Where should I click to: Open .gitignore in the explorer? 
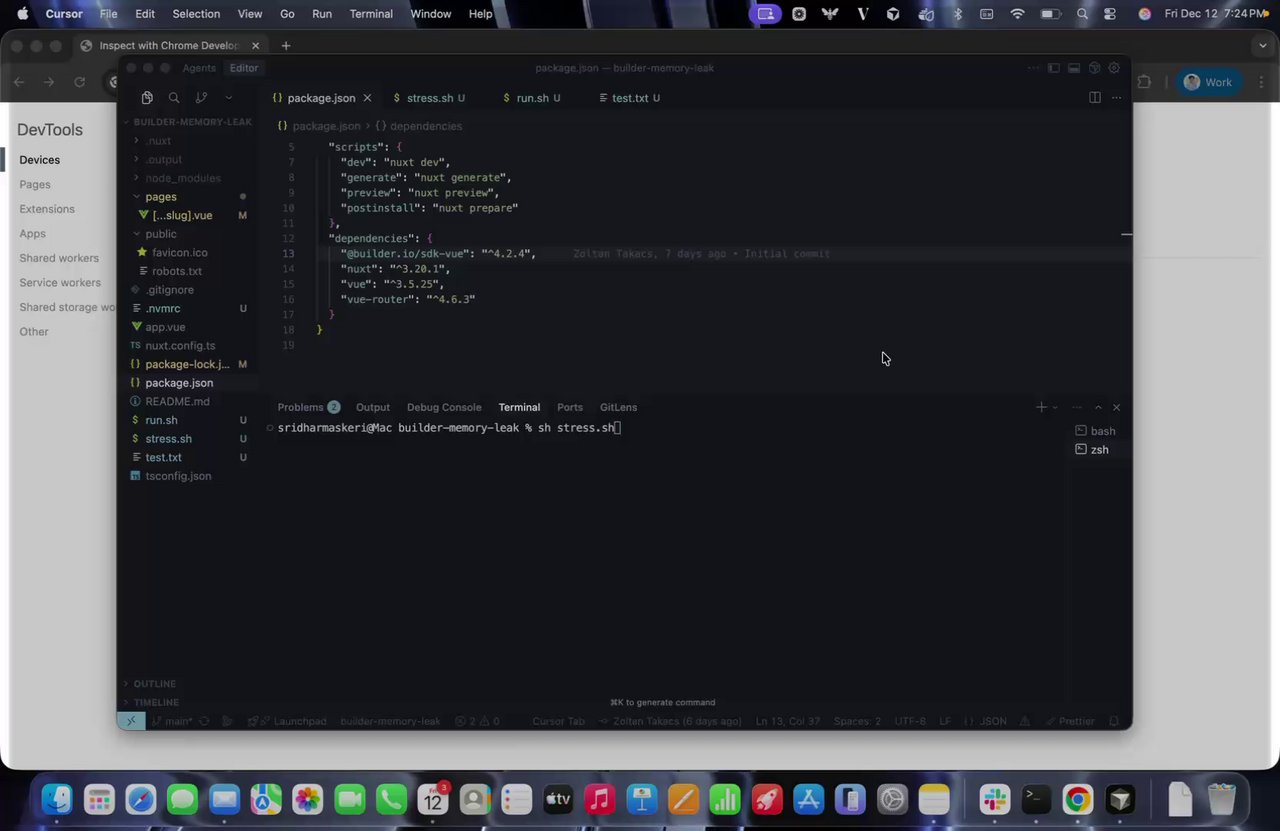pyautogui.click(x=188, y=290)
